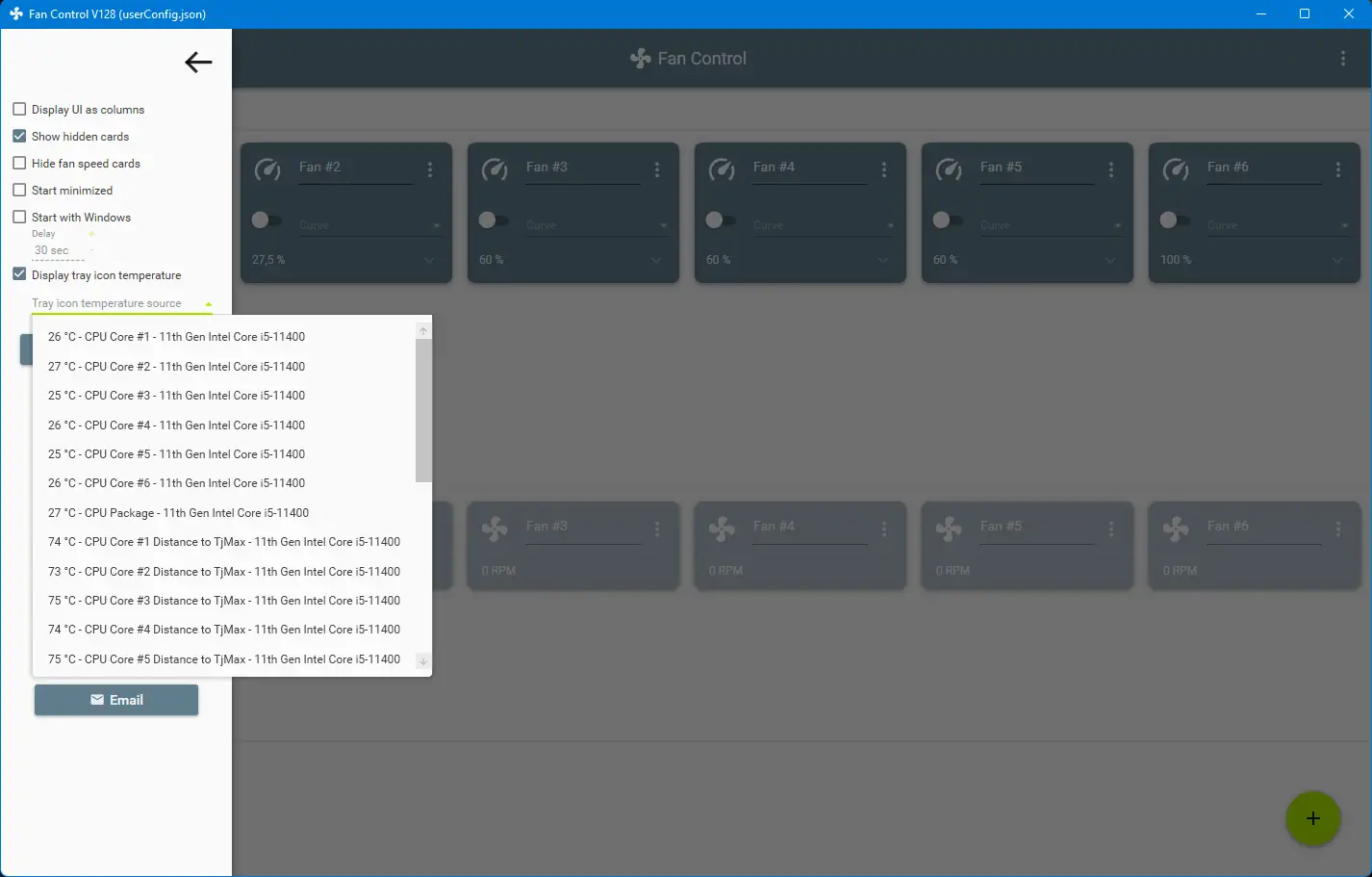This screenshot has height=877, width=1372.
Task: Toggle the Fan #2 manual control switch
Action: (267, 220)
